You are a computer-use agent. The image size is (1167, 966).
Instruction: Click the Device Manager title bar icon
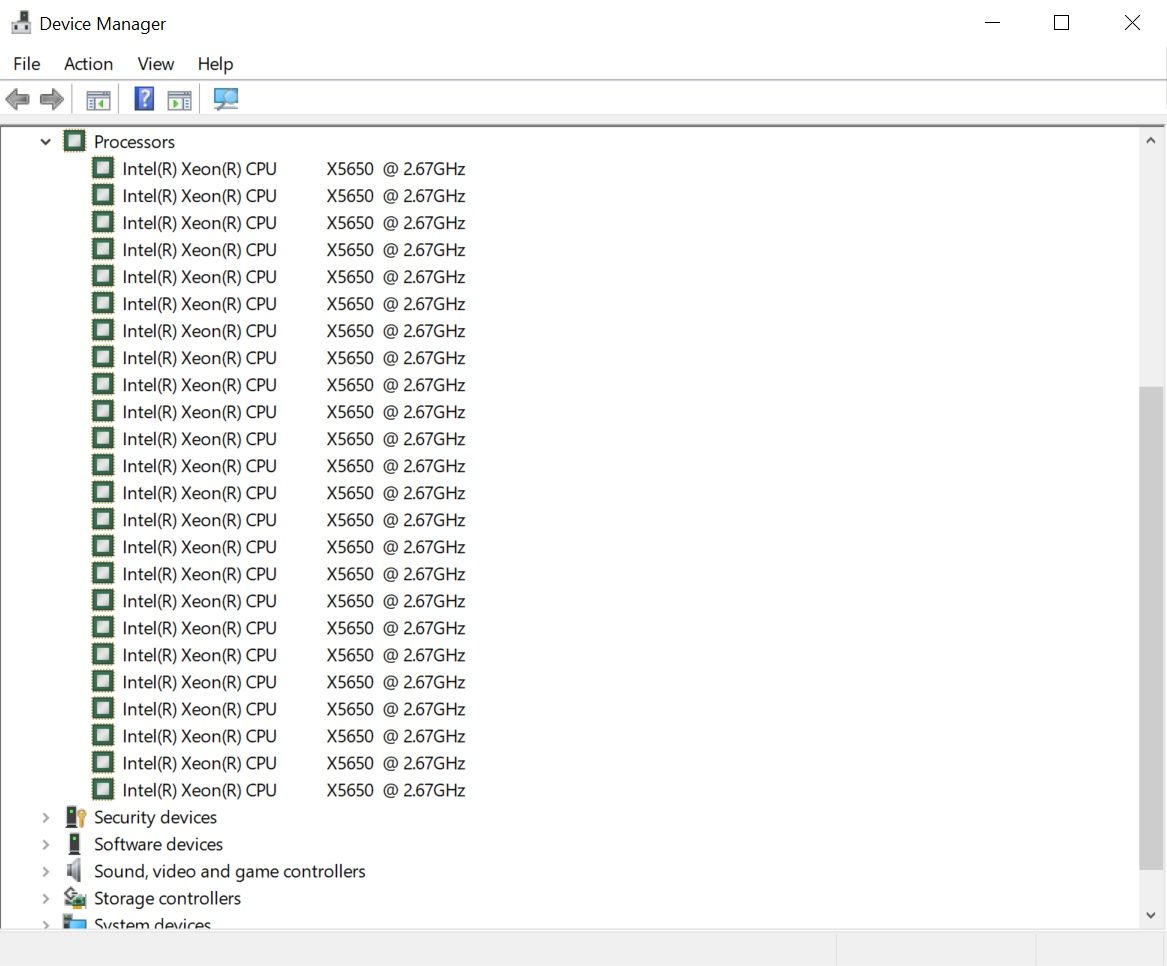click(21, 23)
